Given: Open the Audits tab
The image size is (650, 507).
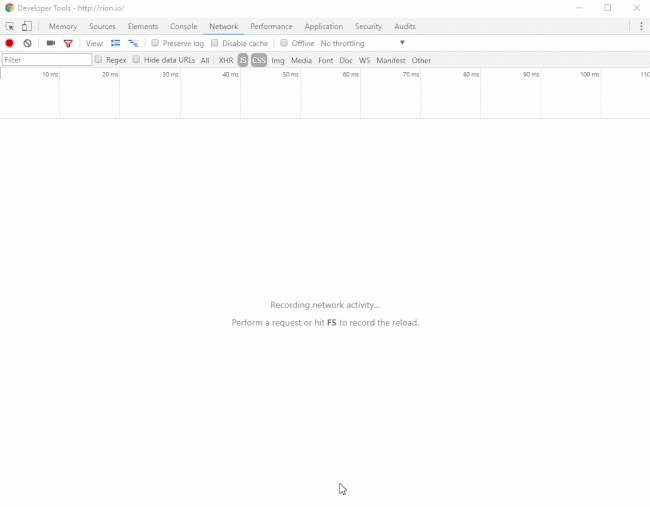Looking at the screenshot, I should pos(405,26).
